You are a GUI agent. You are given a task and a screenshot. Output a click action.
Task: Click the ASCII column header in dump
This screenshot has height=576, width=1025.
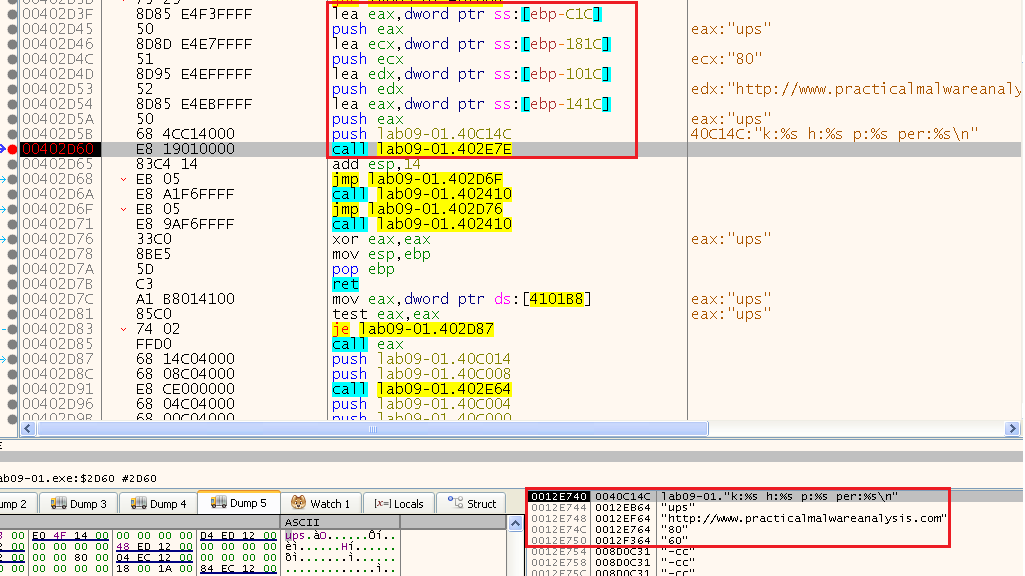(x=302, y=522)
